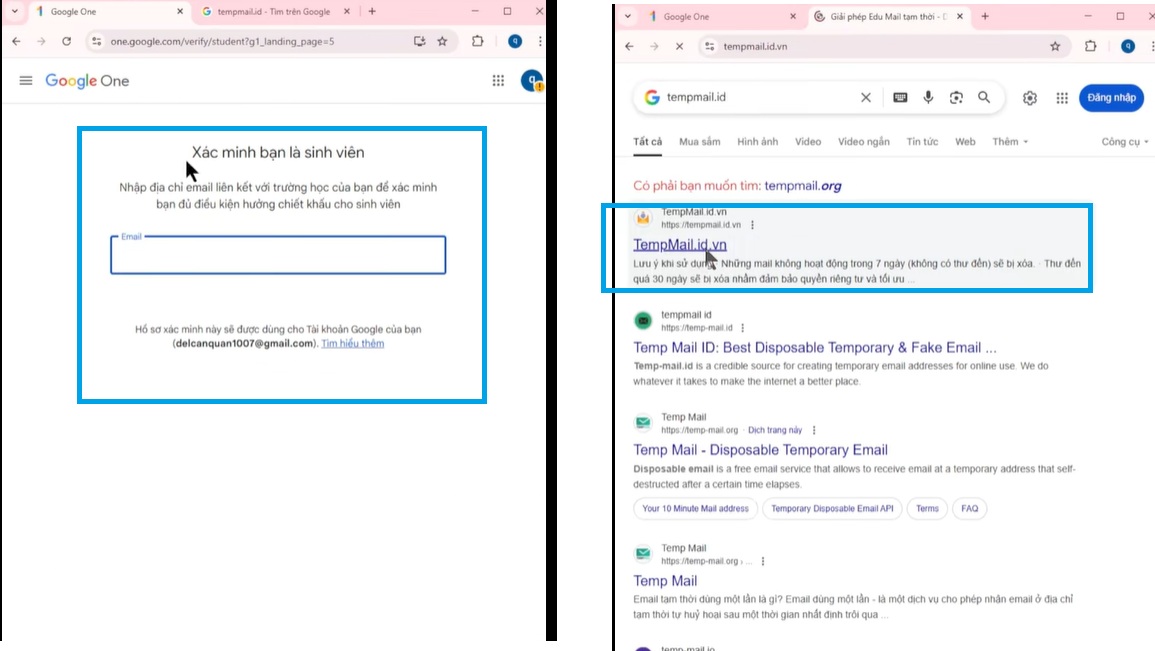This screenshot has height=651, width=1155.
Task: Open Chrome three-dot menu in left window
Action: pos(540,41)
